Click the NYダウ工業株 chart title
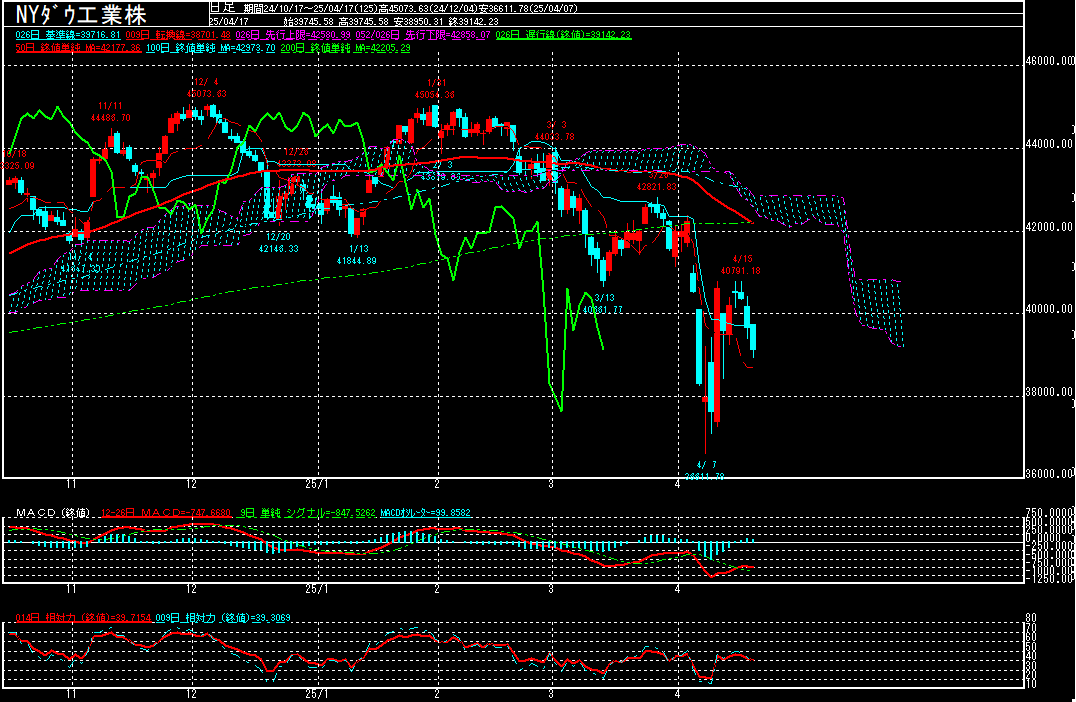 point(81,14)
